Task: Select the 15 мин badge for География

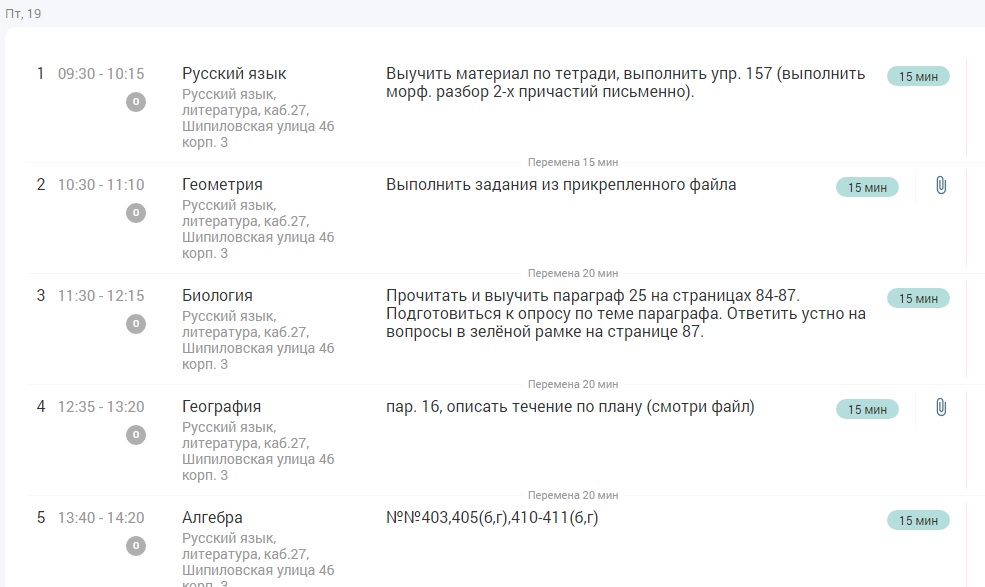Action: pos(867,409)
